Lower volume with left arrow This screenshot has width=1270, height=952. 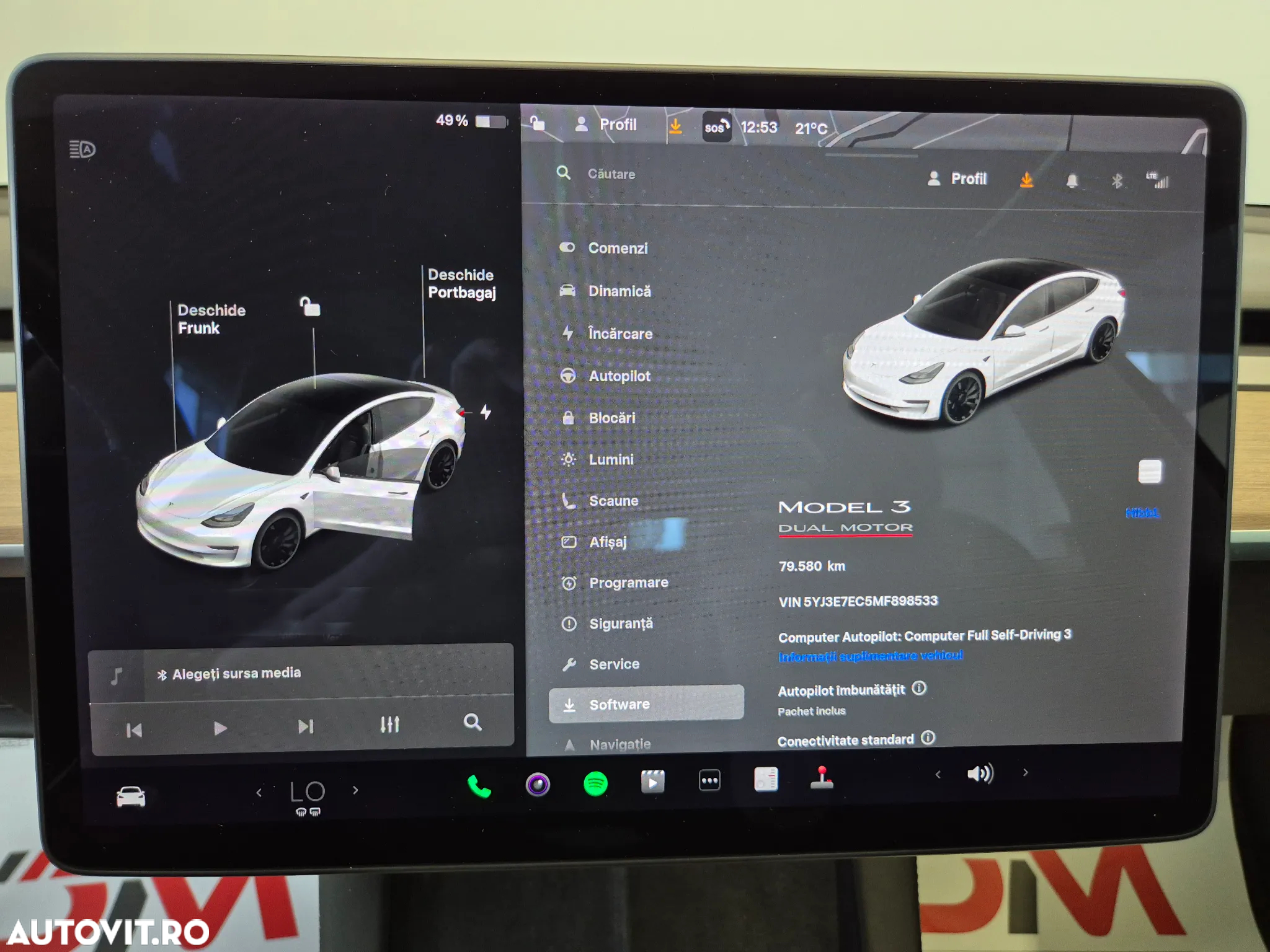tap(938, 774)
